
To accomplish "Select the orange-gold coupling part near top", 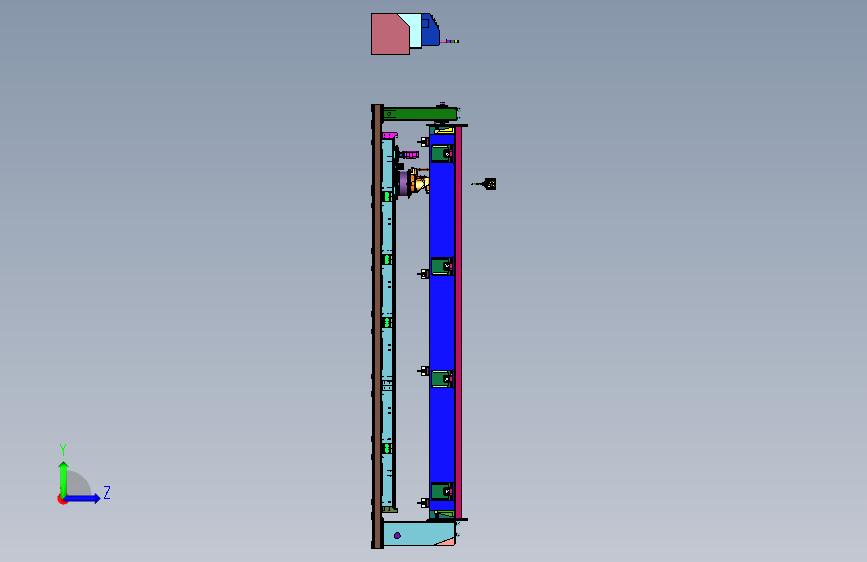I will (420, 181).
